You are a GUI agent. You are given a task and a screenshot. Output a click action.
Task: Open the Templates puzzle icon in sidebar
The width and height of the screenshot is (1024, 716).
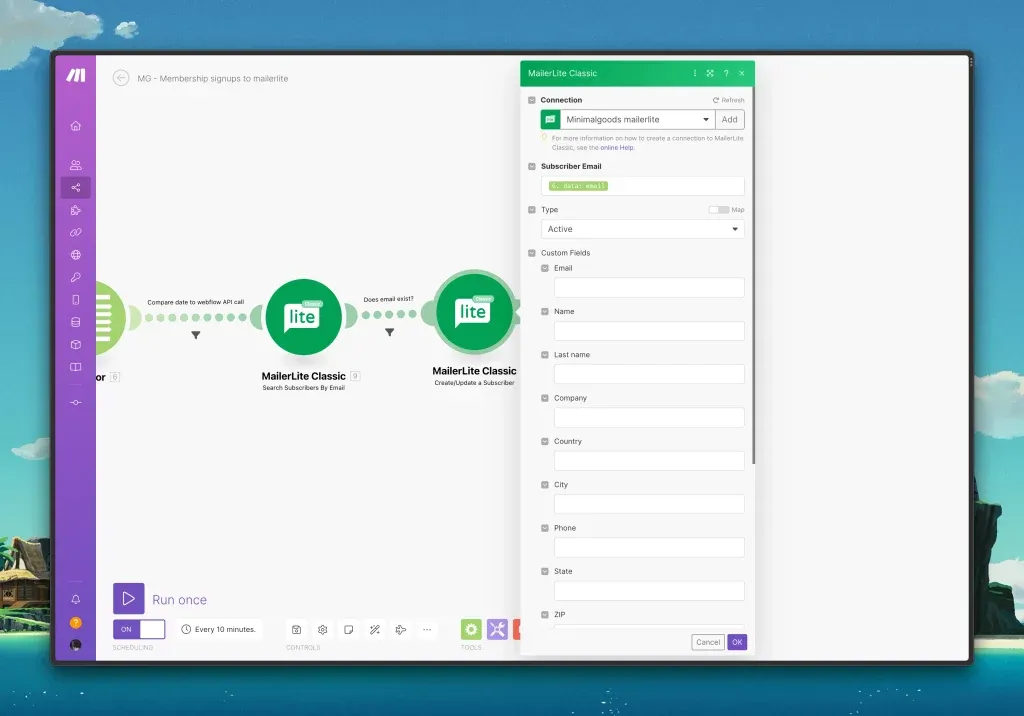76,210
